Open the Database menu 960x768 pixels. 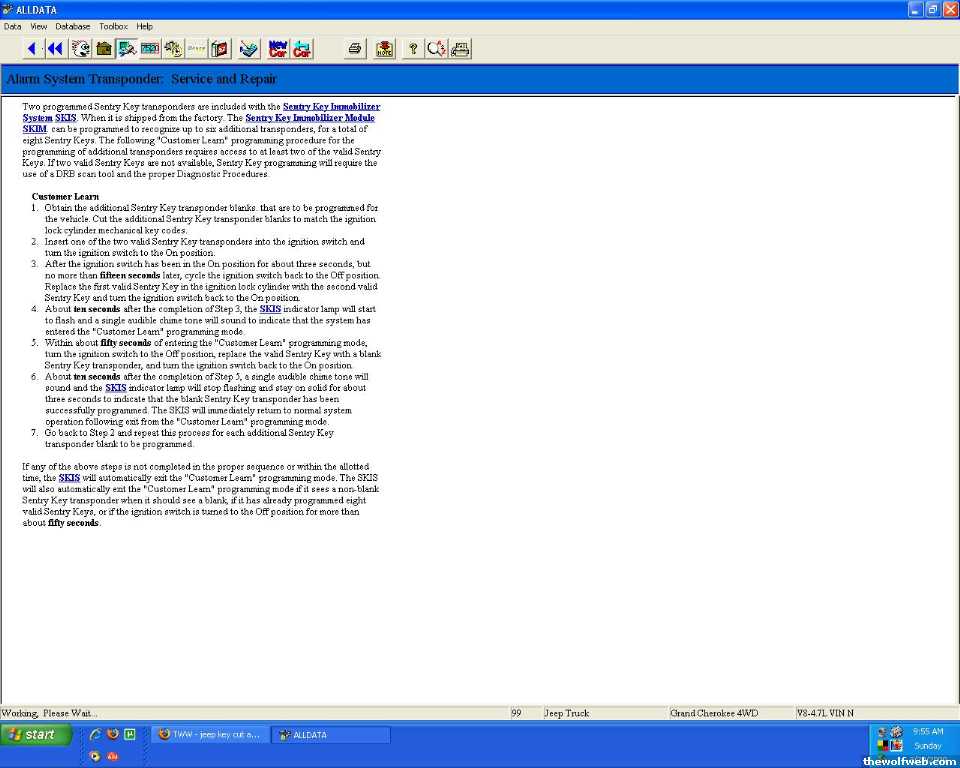(72, 26)
